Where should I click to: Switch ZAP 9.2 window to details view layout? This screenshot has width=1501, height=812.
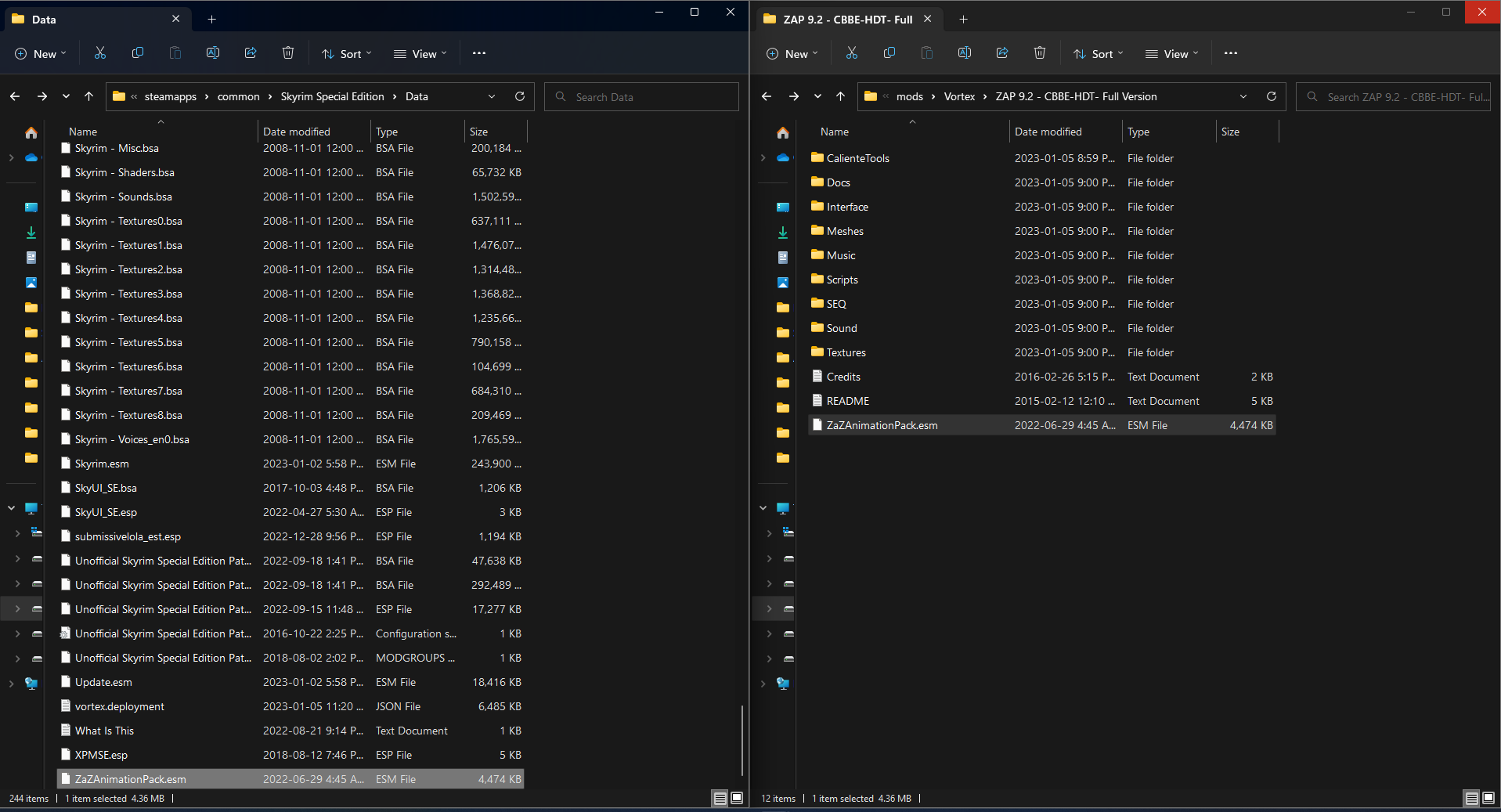(1472, 799)
